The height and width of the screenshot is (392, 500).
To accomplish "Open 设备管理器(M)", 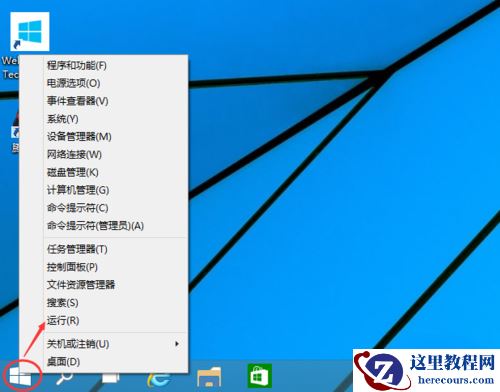I will click(104, 137).
